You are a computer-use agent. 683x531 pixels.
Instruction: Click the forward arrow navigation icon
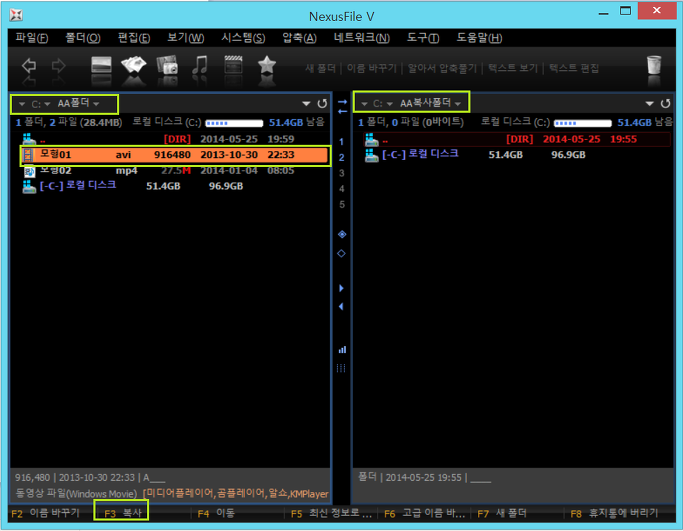tap(58, 66)
